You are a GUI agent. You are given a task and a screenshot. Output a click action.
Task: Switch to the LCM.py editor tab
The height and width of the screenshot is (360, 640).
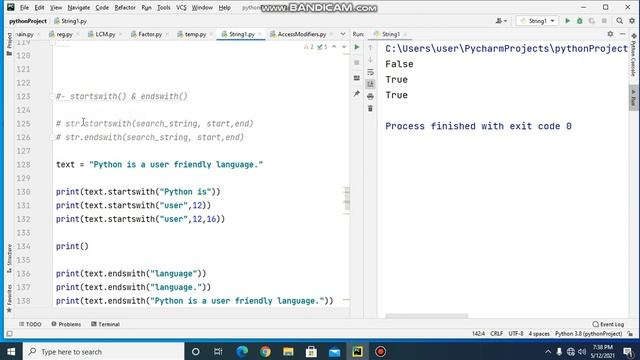coord(104,34)
